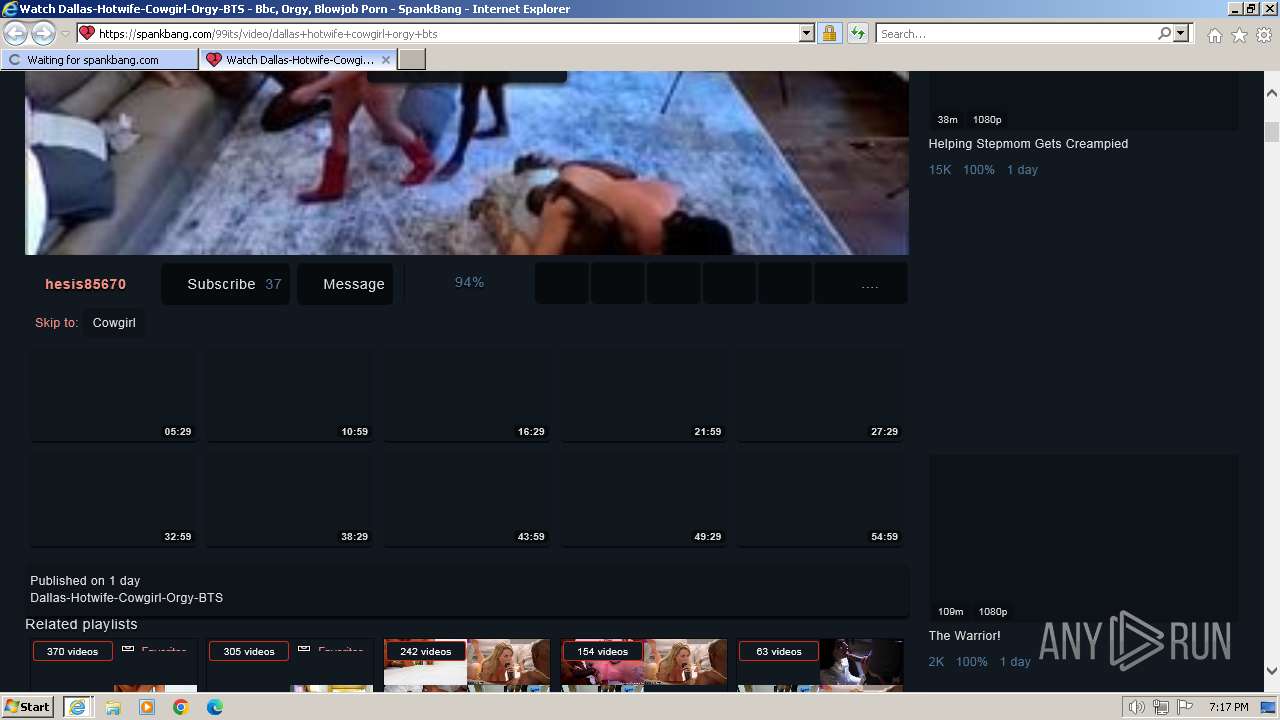Click the page scrollbar up arrow
The image size is (1280, 720).
point(1272,93)
